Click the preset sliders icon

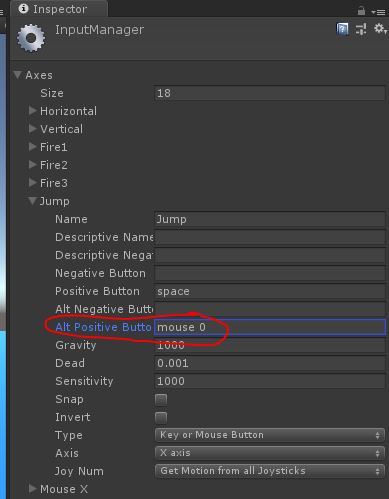[361, 29]
